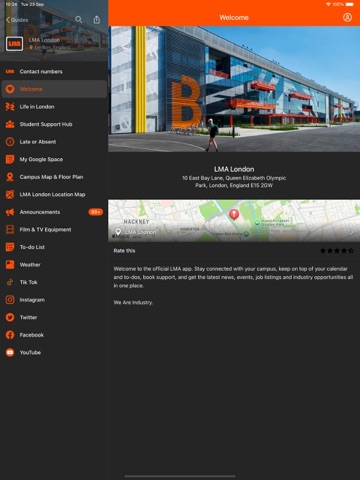Viewport: 360px width, 480px height.
Task: Go back to Guides
Action: [17, 20]
